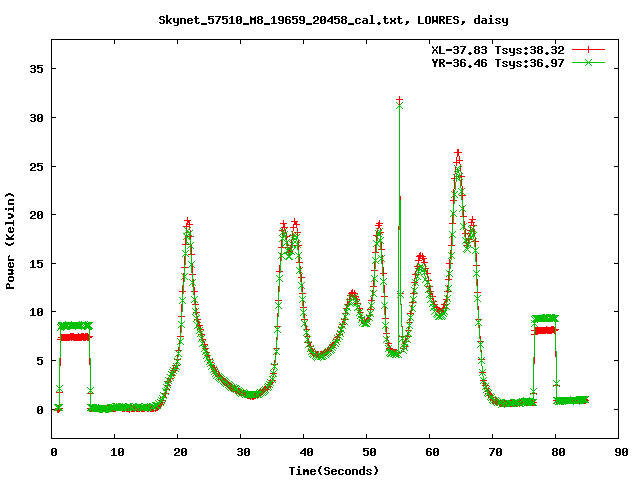The height and width of the screenshot is (480, 640).
Task: Click the x-axis tick label 30
Action: click(x=243, y=452)
